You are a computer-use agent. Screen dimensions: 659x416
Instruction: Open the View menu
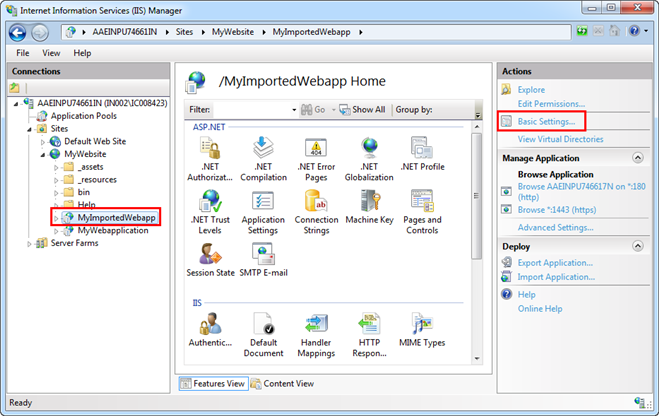click(51, 52)
